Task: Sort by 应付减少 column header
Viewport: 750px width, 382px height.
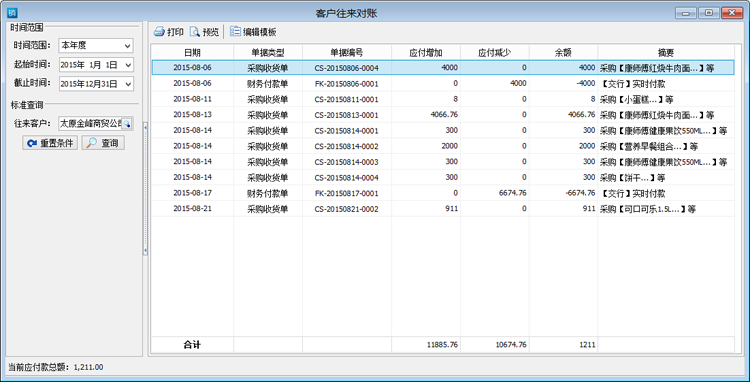Action: (495, 53)
